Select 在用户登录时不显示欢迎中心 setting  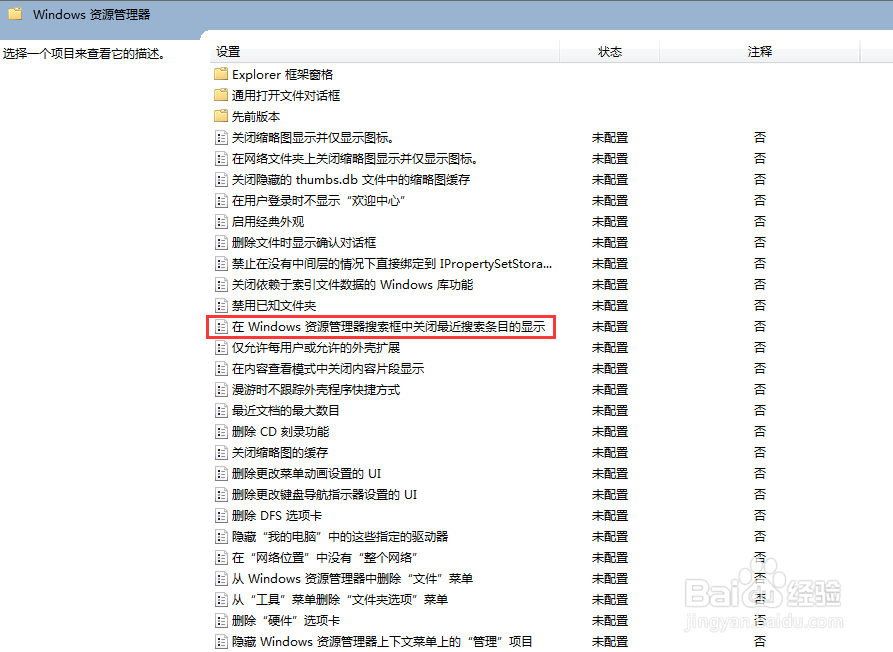tap(319, 200)
